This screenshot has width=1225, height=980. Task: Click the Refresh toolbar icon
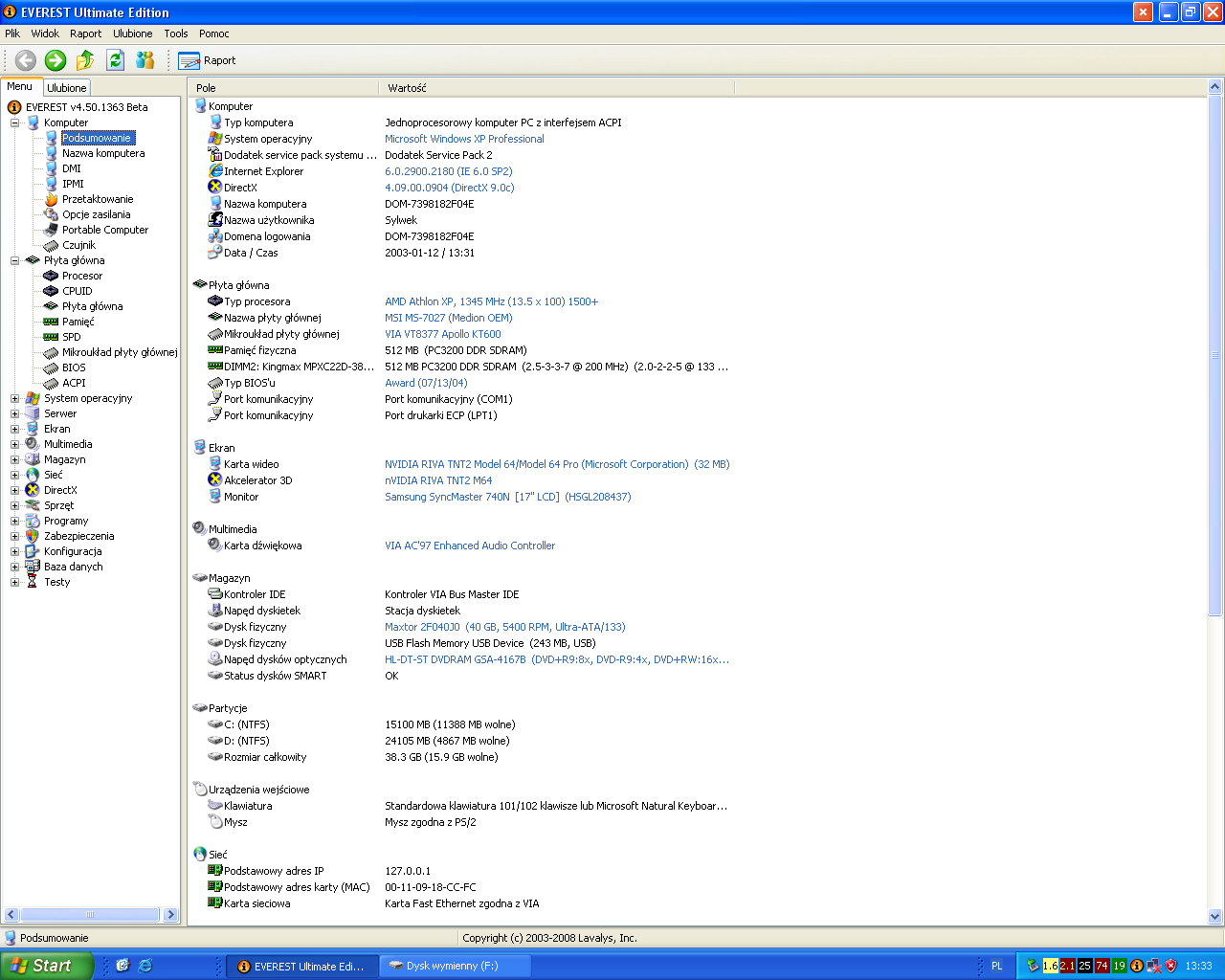point(116,60)
